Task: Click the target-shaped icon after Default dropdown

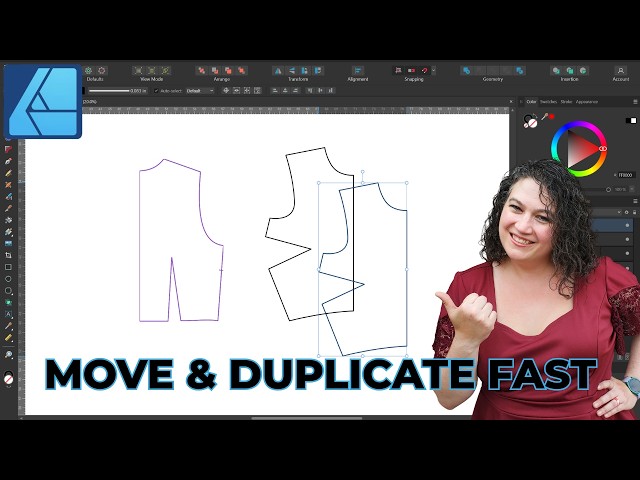Action: [226, 91]
